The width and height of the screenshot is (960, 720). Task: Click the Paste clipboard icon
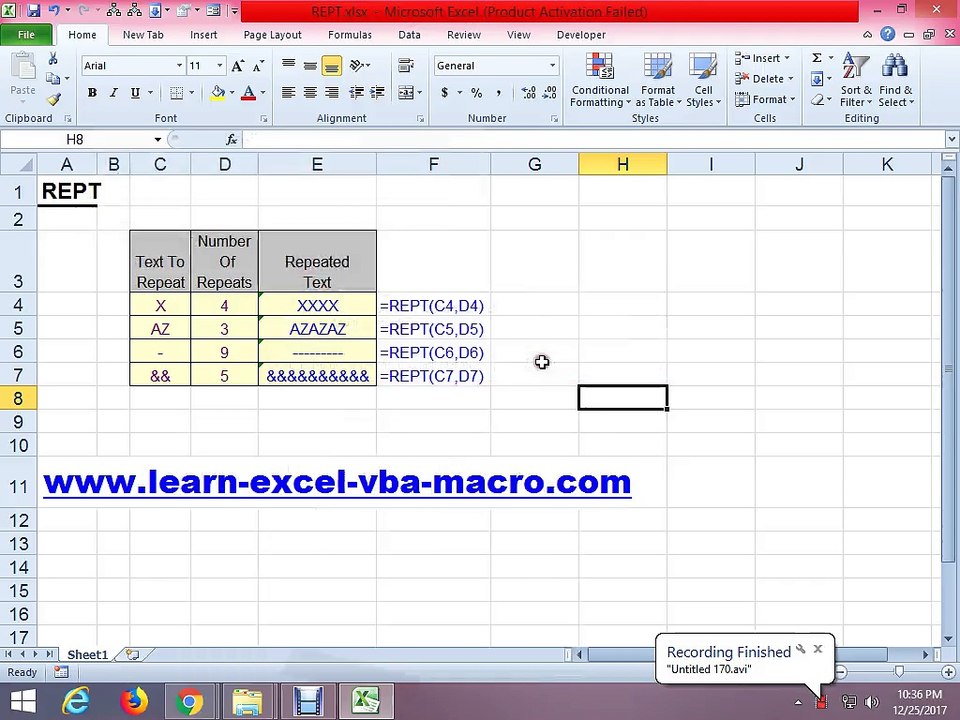point(23,66)
